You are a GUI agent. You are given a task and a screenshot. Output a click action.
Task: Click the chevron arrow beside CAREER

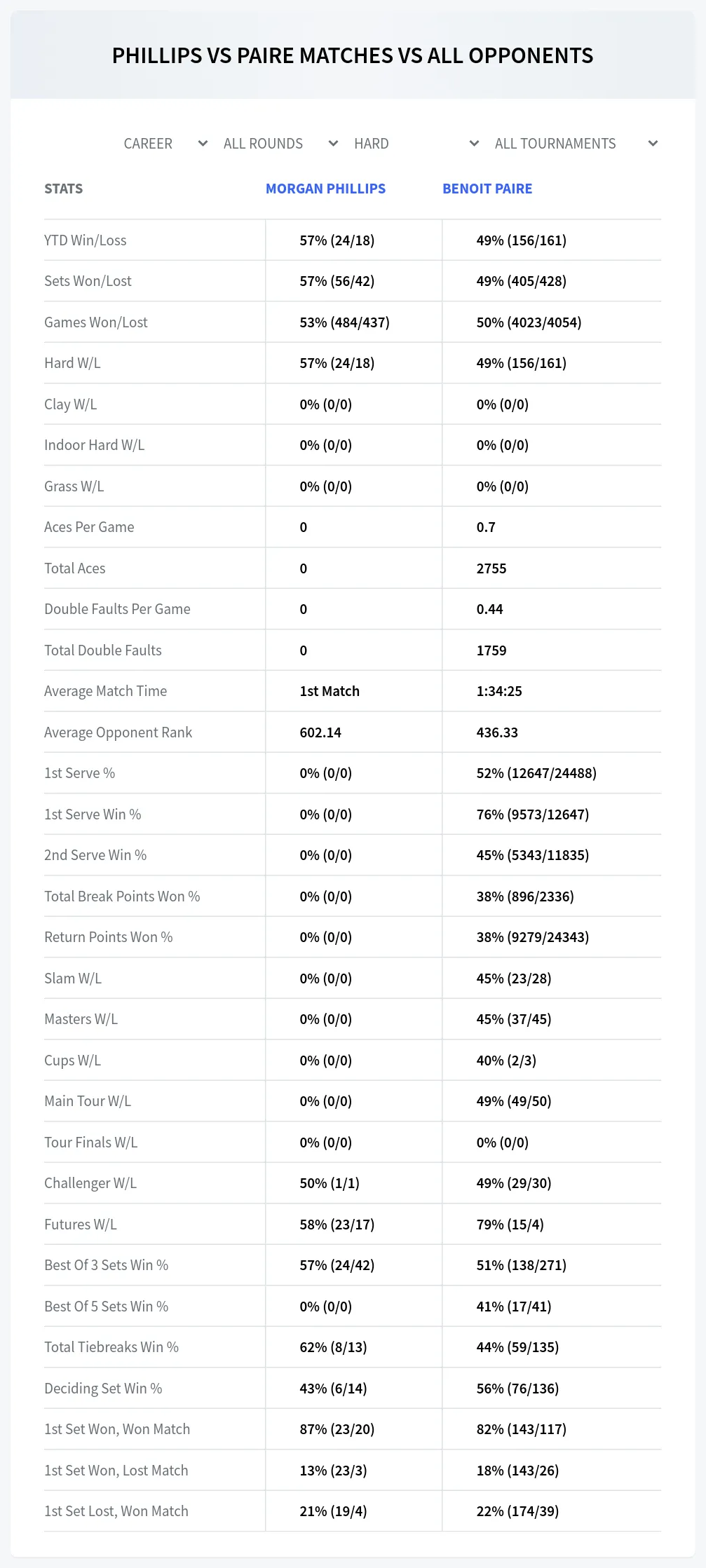[x=203, y=144]
